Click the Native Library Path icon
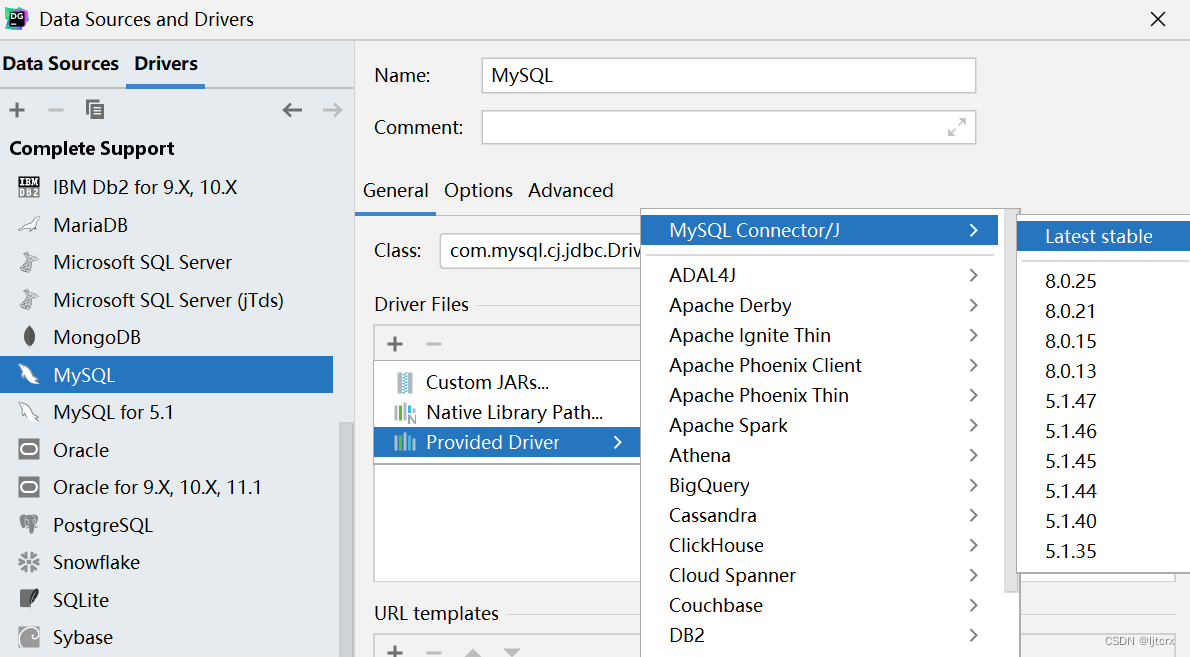The width and height of the screenshot is (1190, 657). pos(405,413)
